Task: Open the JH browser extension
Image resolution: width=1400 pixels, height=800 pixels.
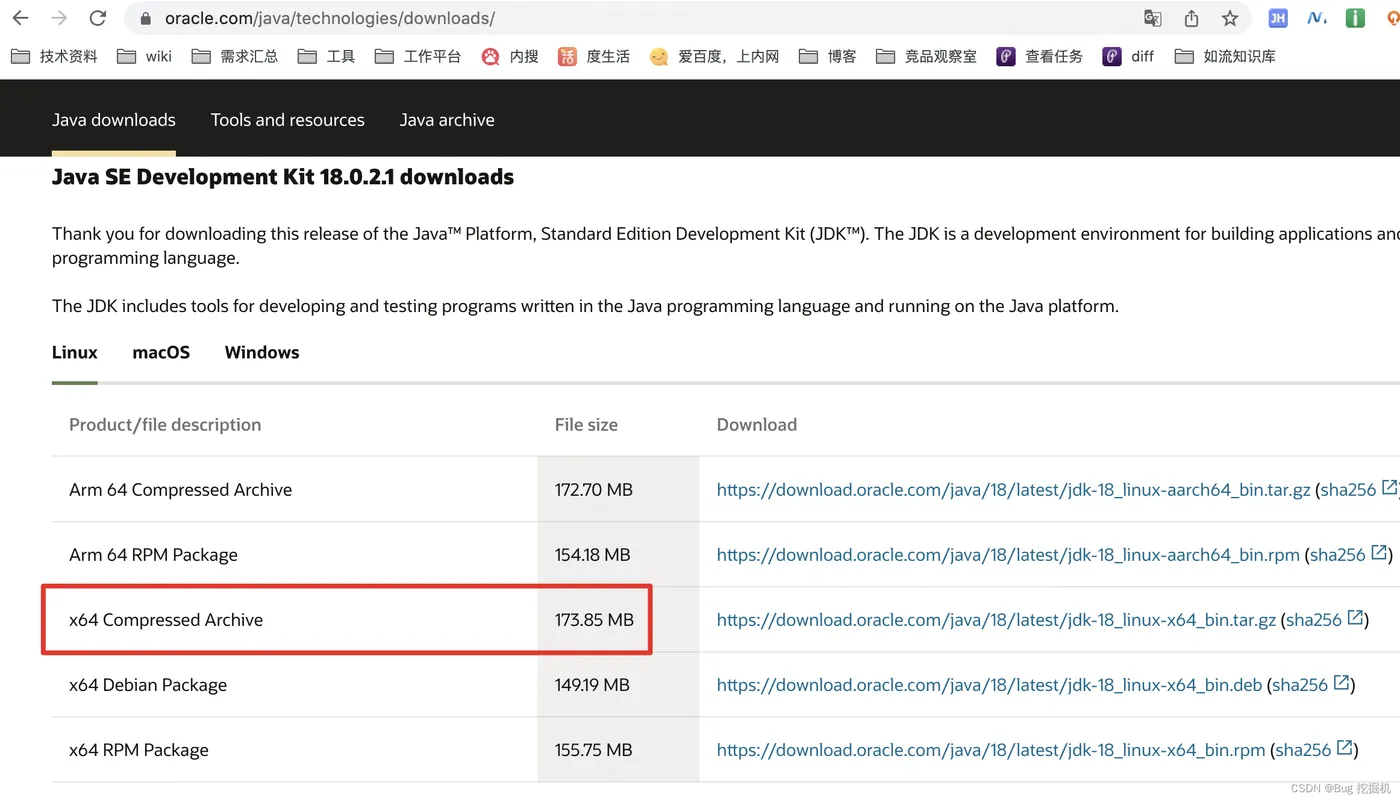Action: click(1277, 18)
